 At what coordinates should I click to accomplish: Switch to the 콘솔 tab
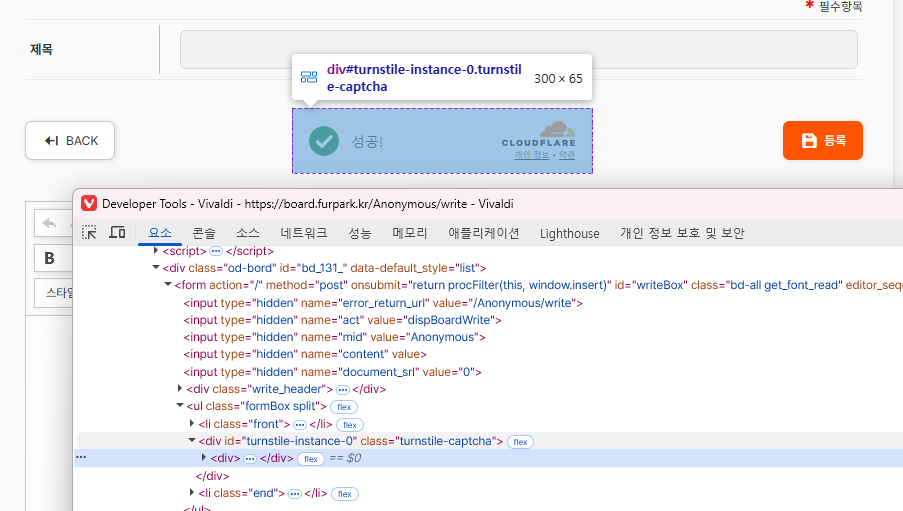pyautogui.click(x=204, y=233)
